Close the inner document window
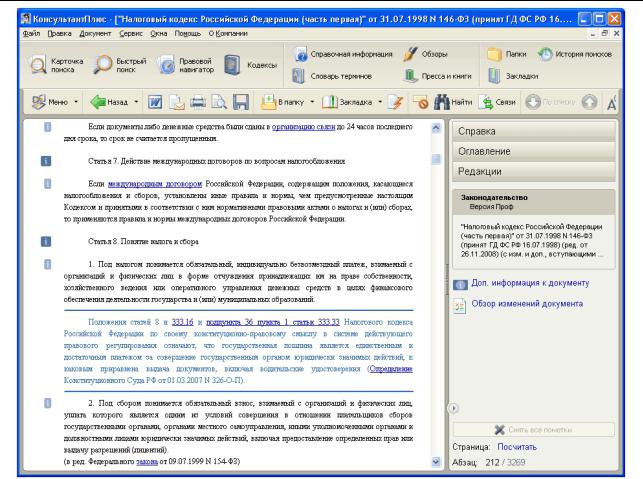The image size is (643, 479). 616,34
